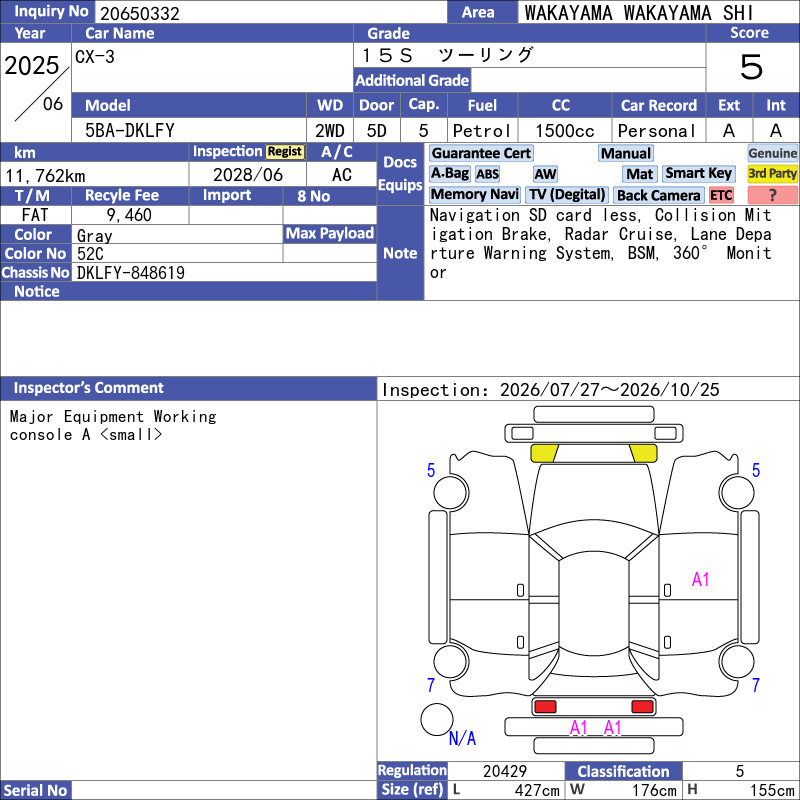Click the Gray color value
This screenshot has width=800, height=800.
coord(94,236)
